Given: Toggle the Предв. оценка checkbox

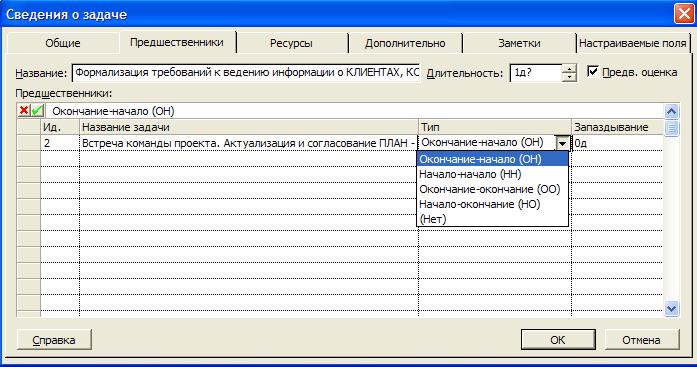Looking at the screenshot, I should click(593, 72).
